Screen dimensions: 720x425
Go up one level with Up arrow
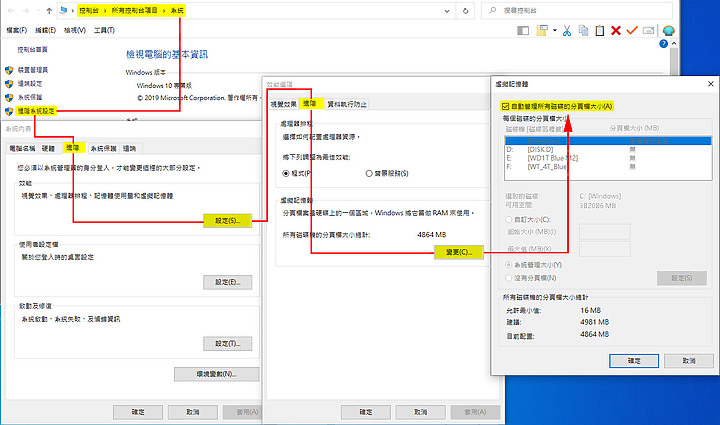click(x=49, y=11)
